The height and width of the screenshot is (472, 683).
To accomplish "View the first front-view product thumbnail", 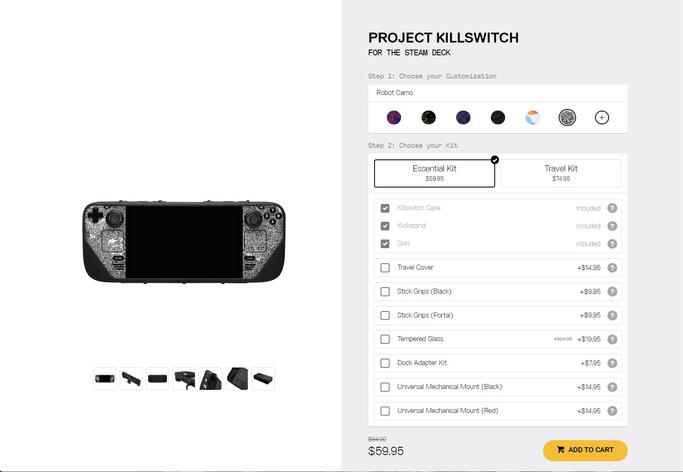I will (105, 378).
